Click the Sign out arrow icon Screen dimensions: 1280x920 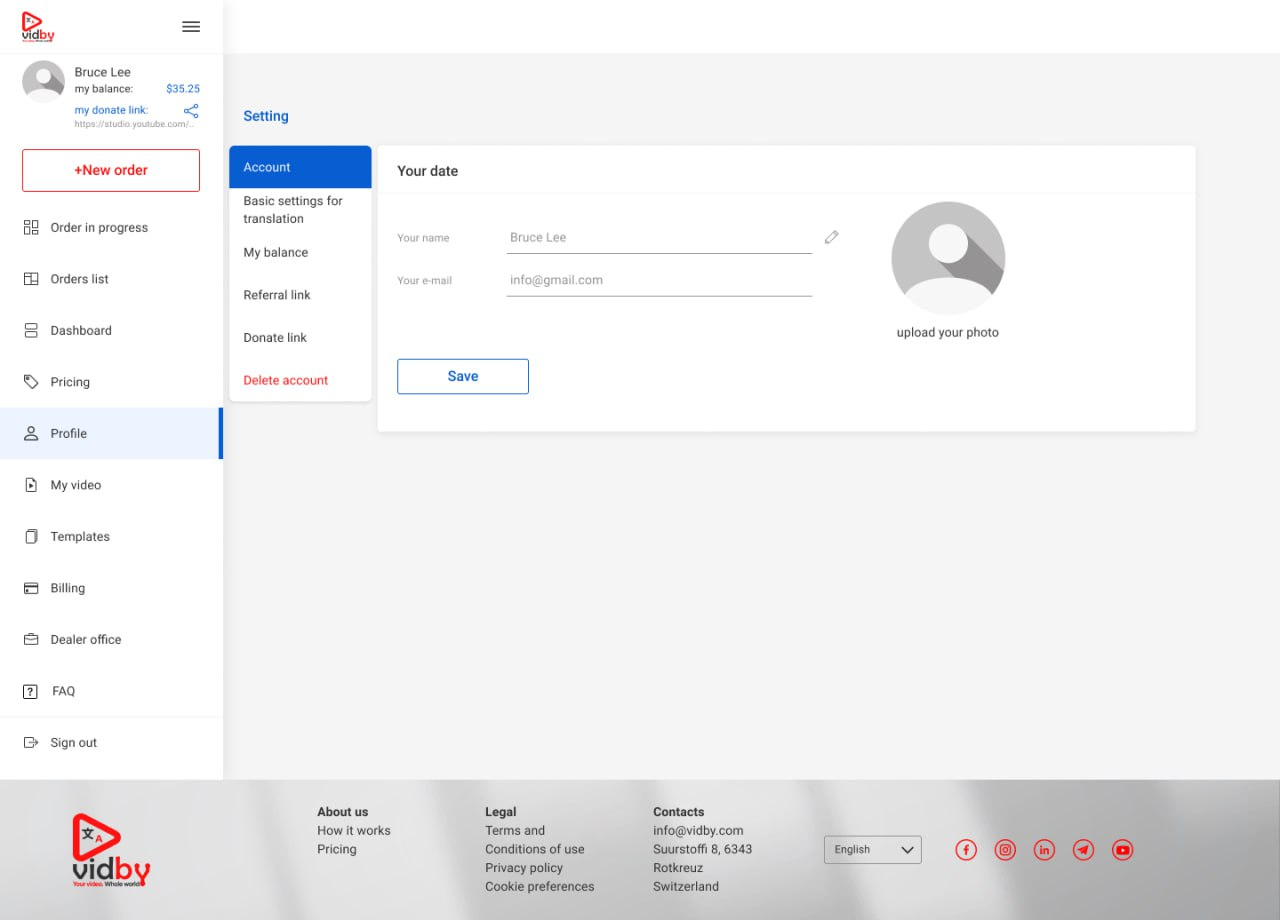click(x=31, y=743)
